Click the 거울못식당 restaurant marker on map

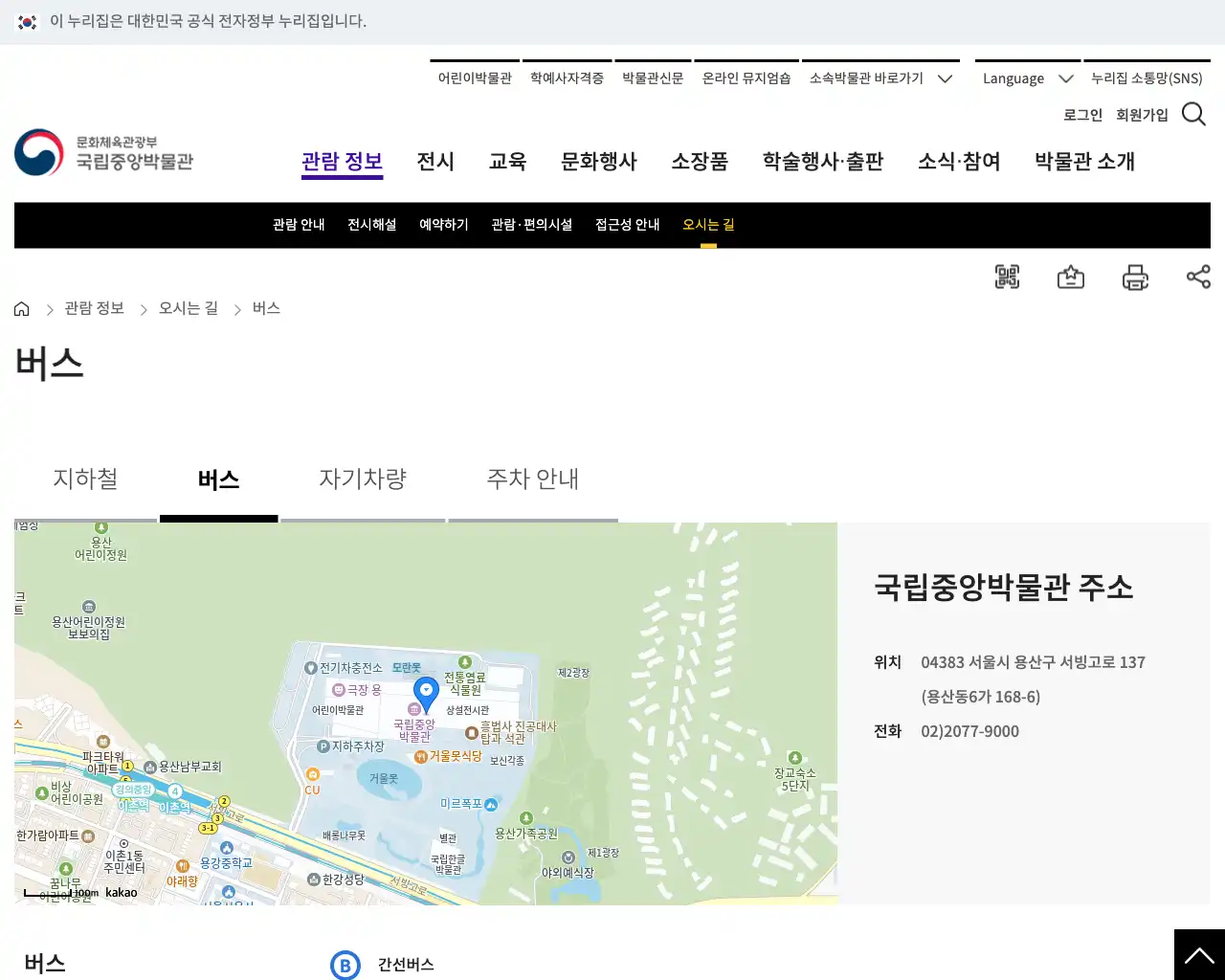(420, 756)
